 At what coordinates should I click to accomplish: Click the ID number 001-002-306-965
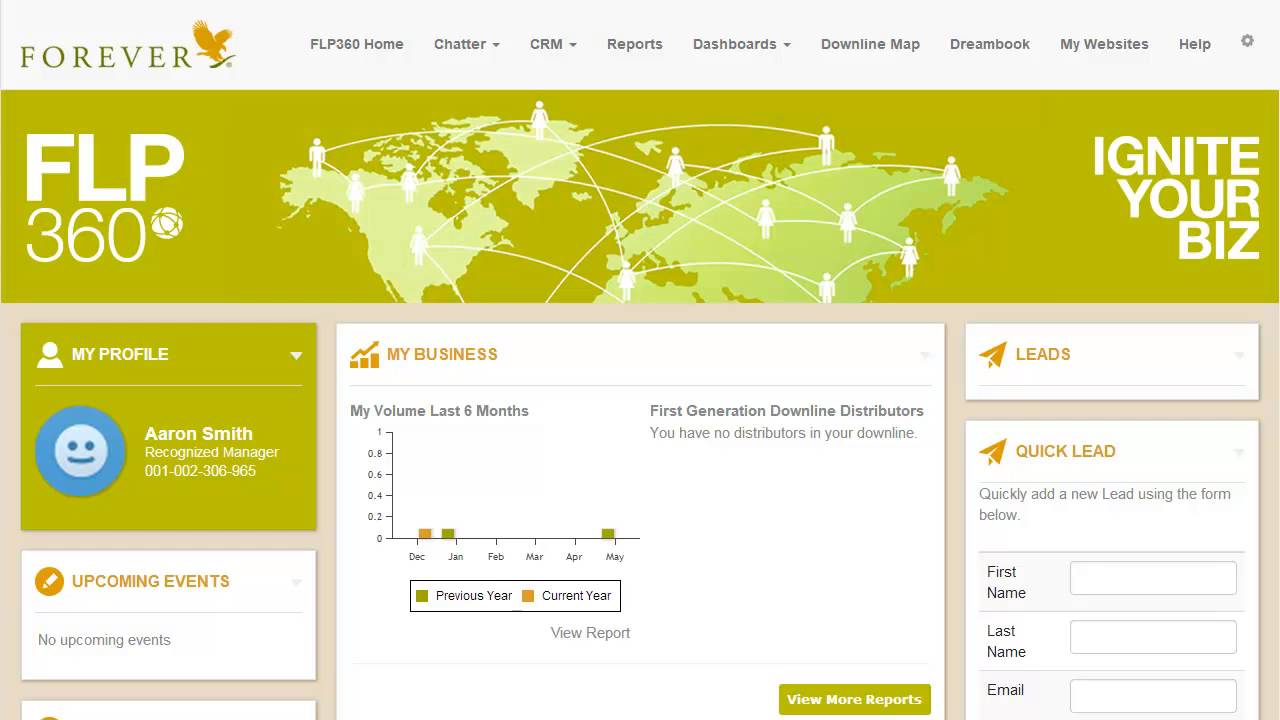click(x=200, y=471)
